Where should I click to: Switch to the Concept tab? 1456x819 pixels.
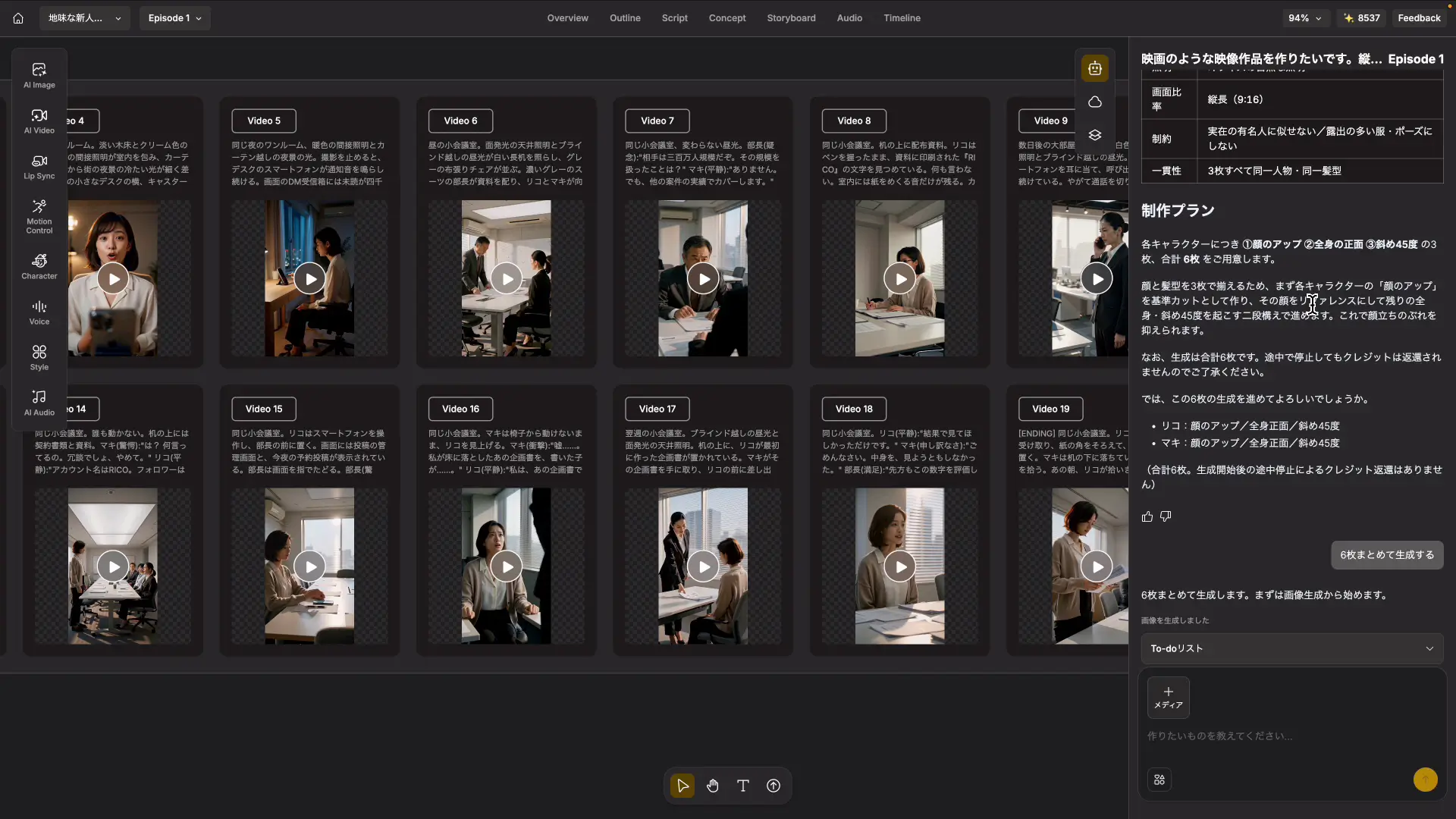[727, 18]
